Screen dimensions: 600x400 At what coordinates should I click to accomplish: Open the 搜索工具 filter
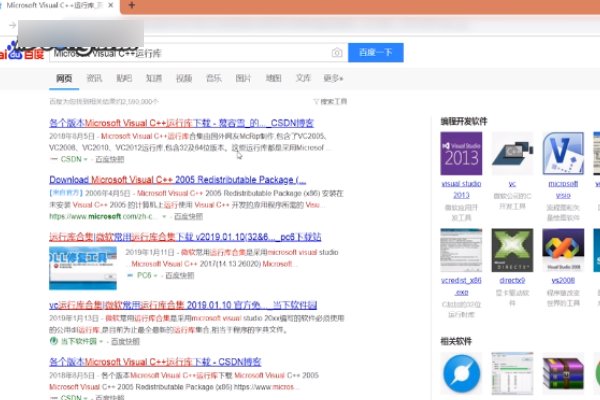[x=330, y=101]
